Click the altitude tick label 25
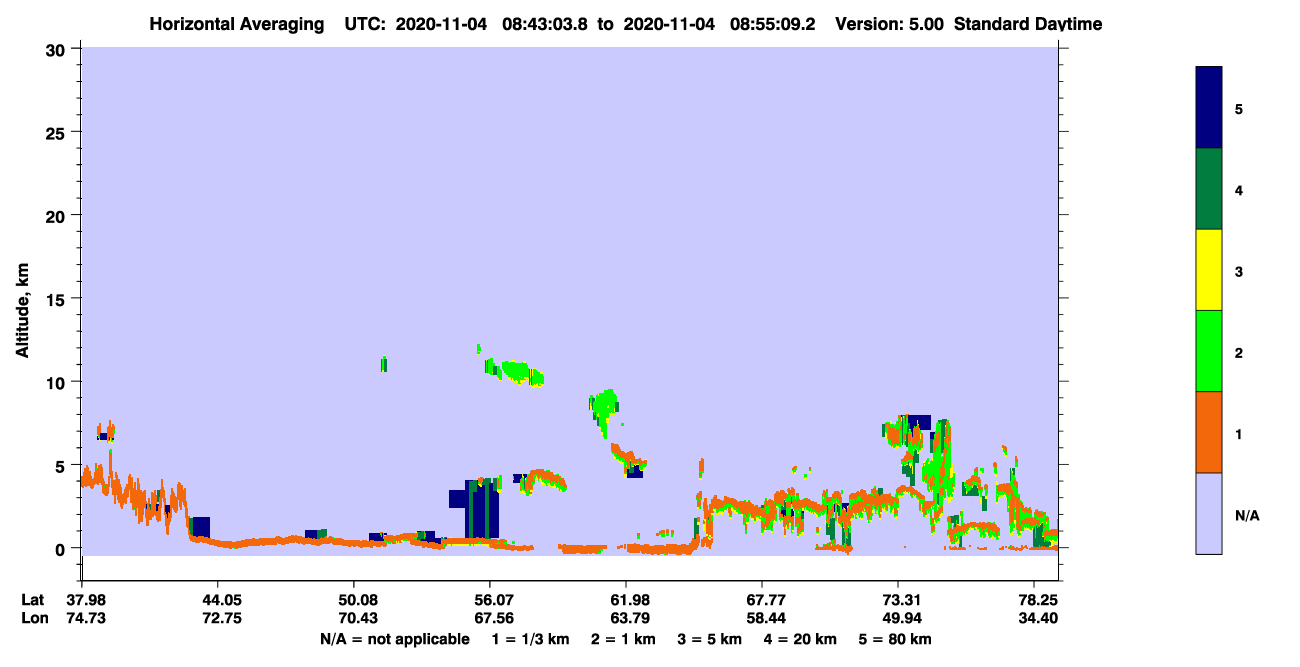1300x667 pixels. pyautogui.click(x=58, y=132)
